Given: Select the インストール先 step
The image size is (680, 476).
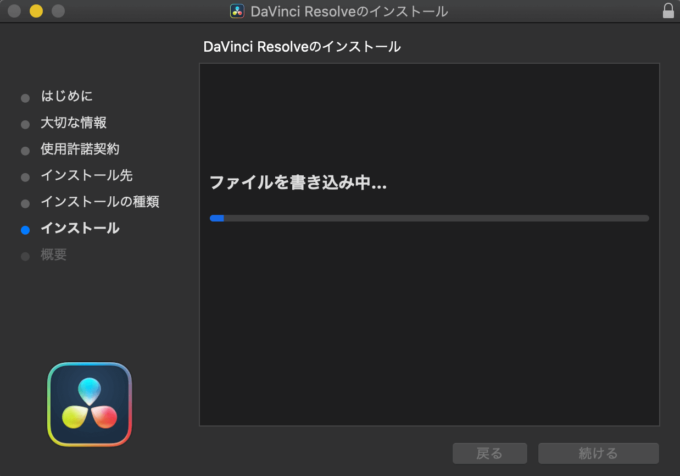Looking at the screenshot, I should point(86,176).
